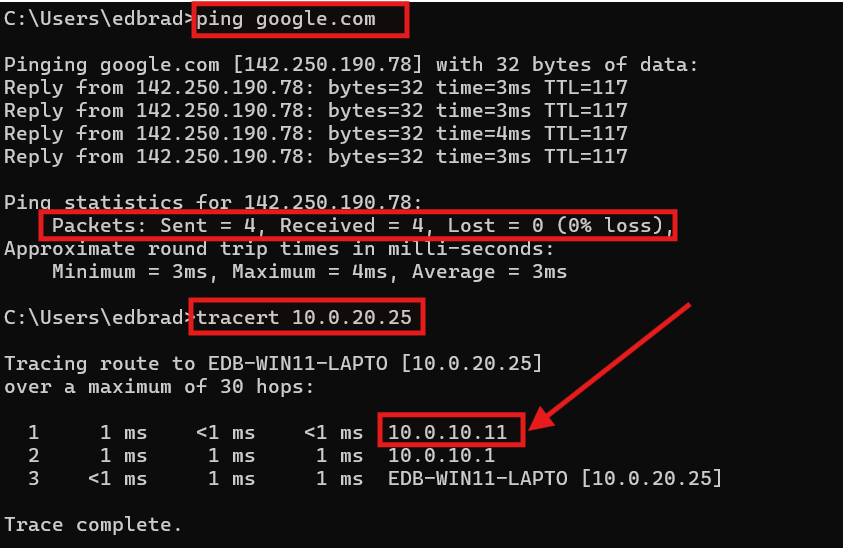Click the prompt path before the tracert command

(95, 319)
